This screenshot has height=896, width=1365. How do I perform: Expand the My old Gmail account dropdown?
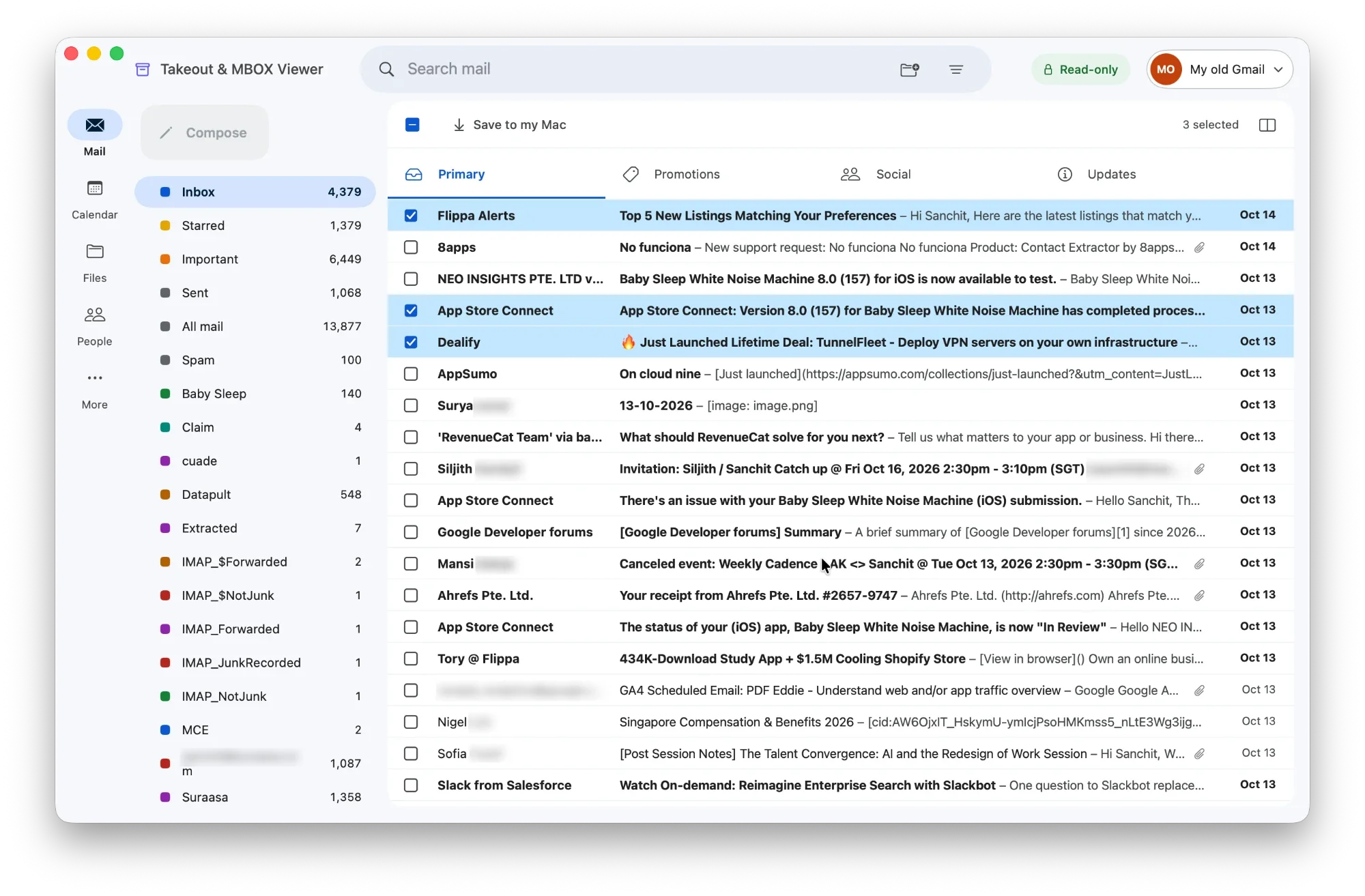(x=1220, y=70)
